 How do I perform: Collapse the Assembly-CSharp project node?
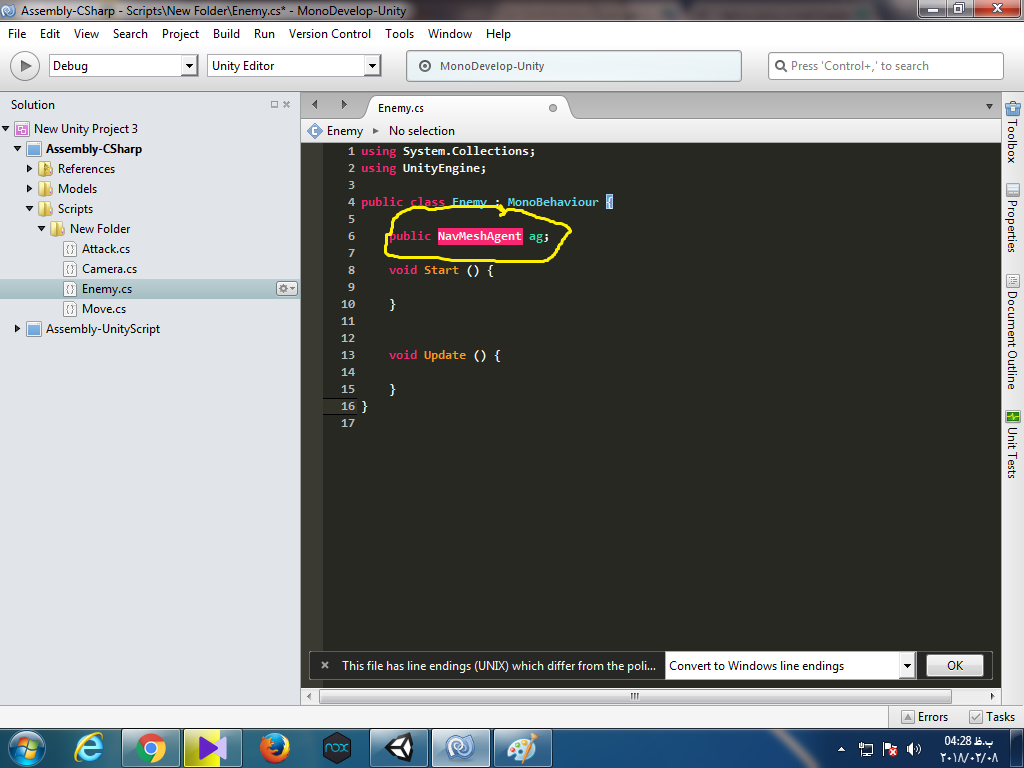(18, 149)
